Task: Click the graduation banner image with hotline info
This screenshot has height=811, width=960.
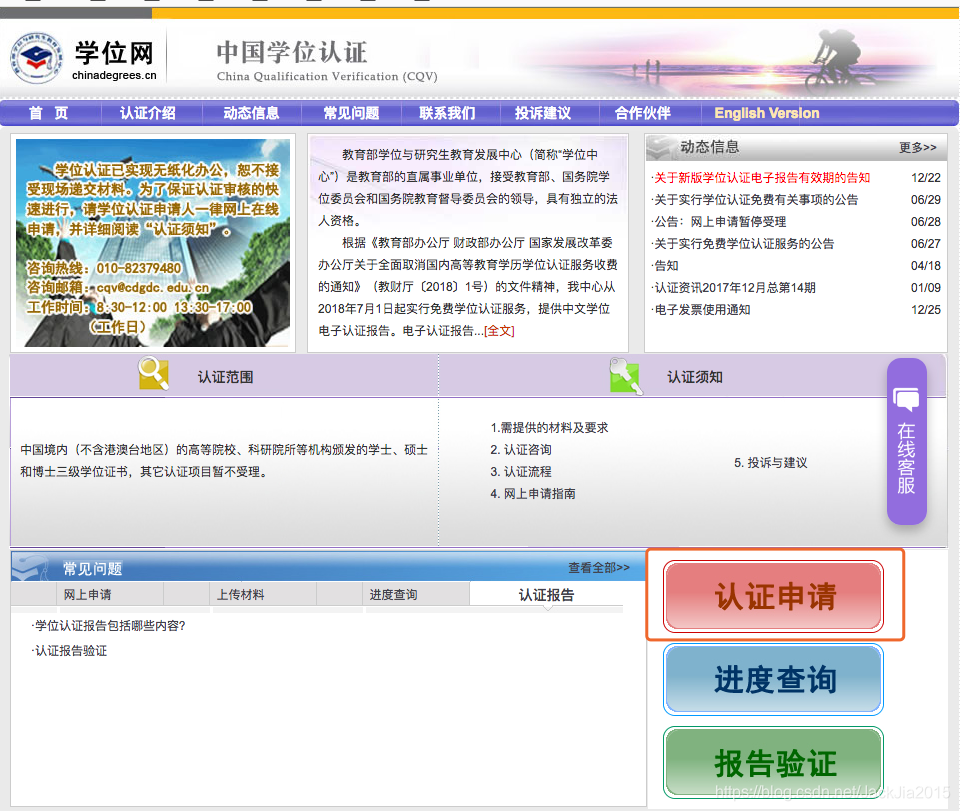Action: [x=153, y=243]
